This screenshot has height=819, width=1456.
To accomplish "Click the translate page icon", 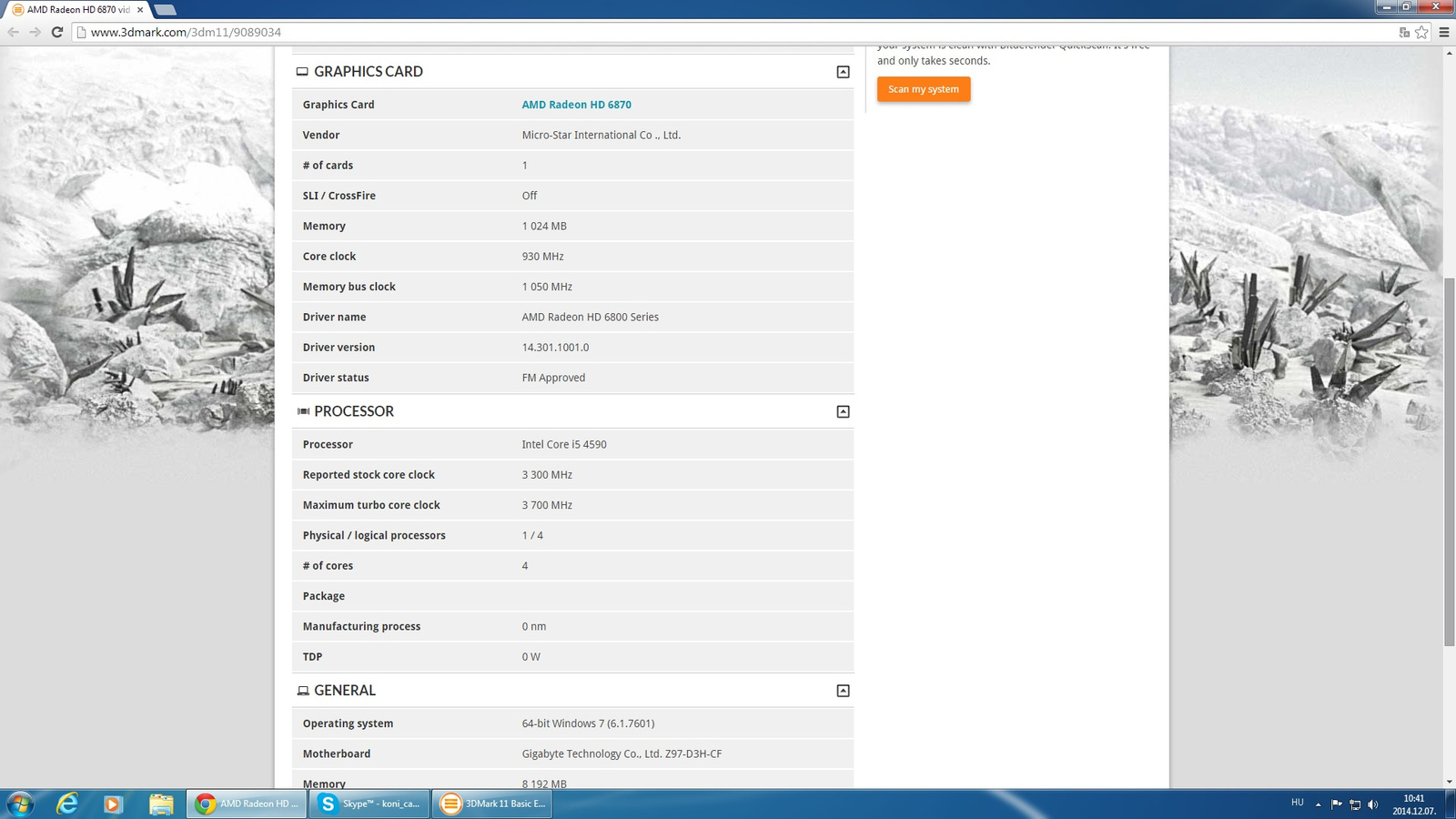I will (1404, 32).
